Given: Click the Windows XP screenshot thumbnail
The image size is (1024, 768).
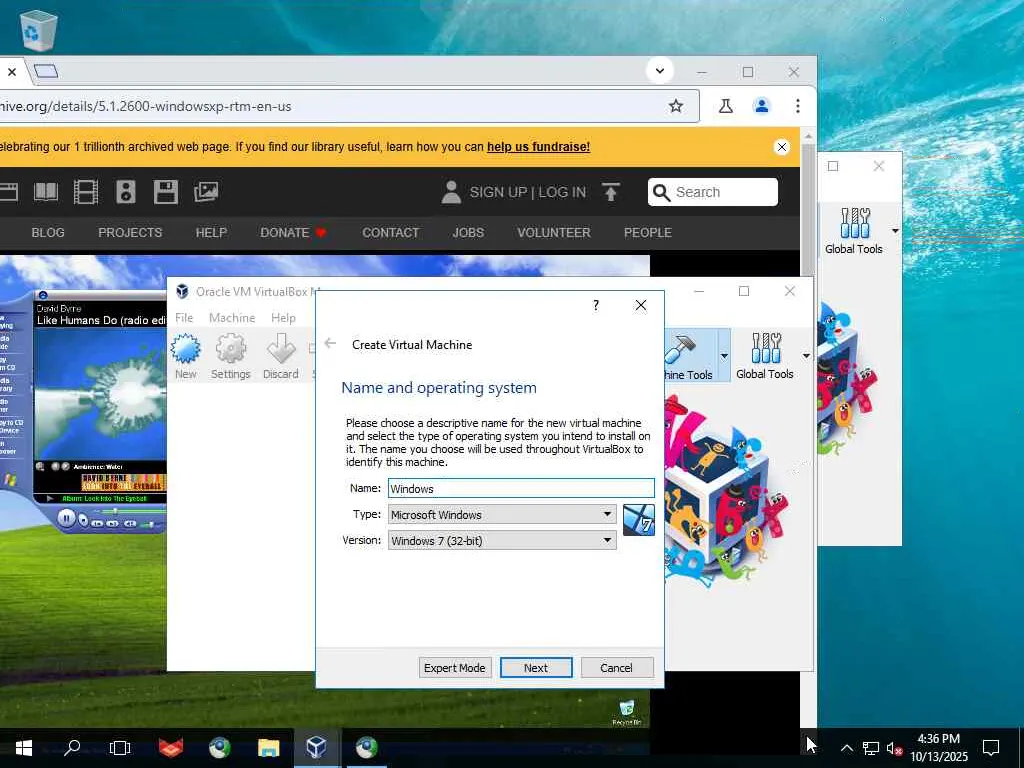Looking at the screenshot, I should point(325,490).
